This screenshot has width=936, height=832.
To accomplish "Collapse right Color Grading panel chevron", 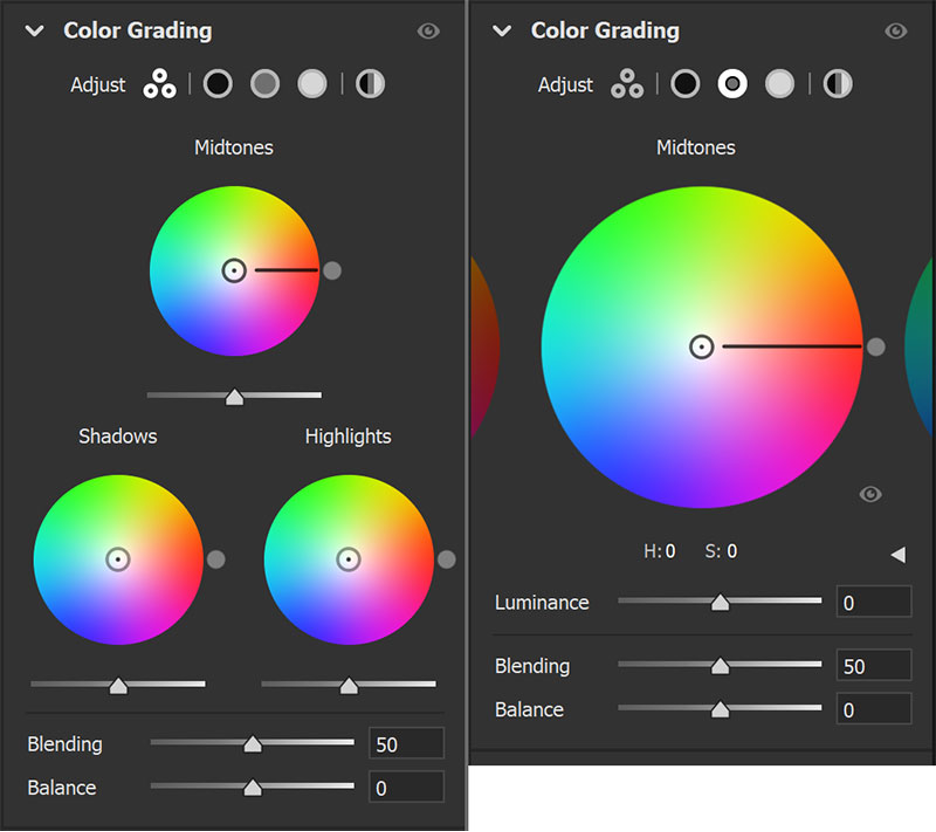I will [502, 30].
